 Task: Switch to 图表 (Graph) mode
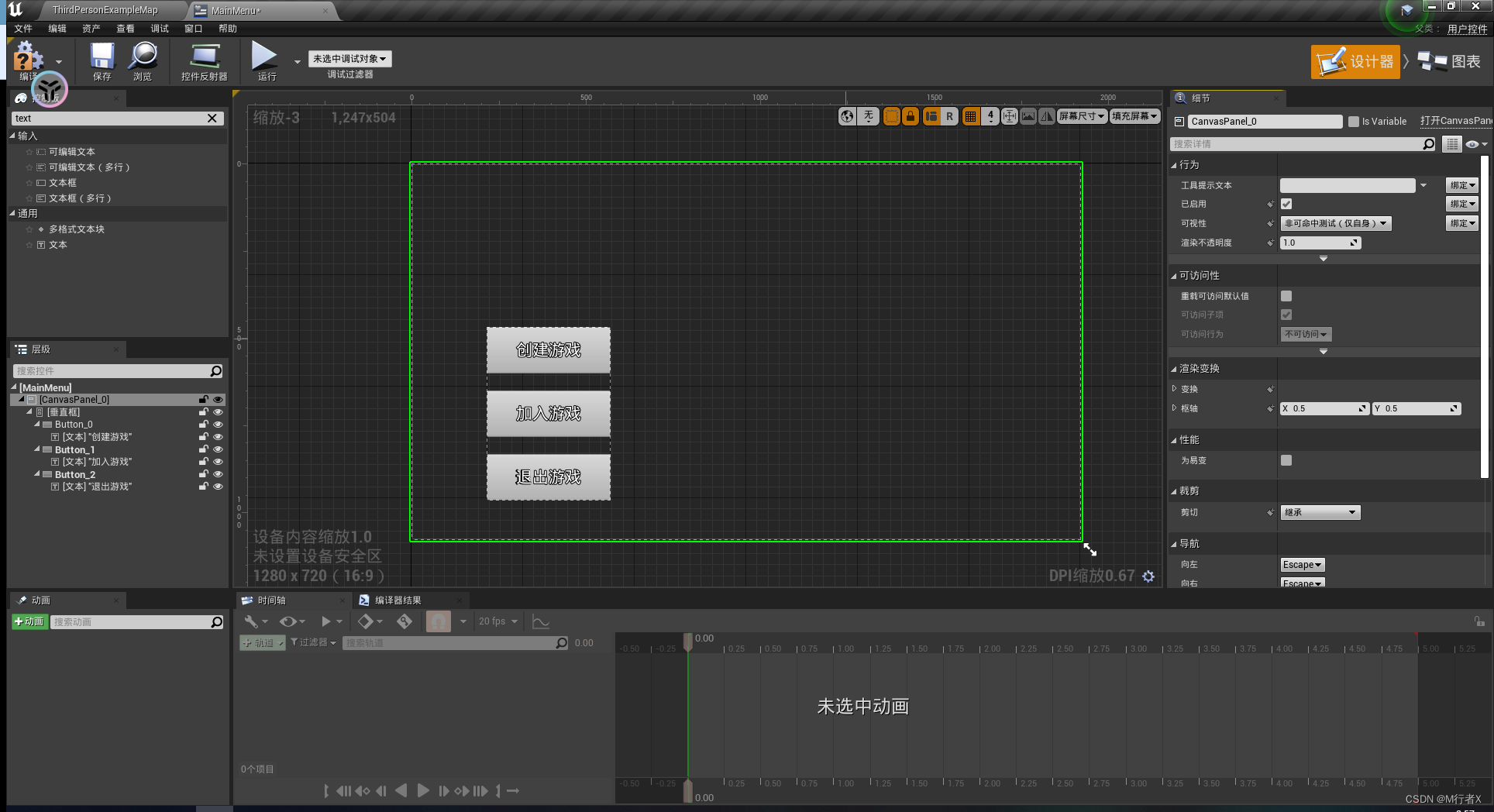[x=1449, y=62]
